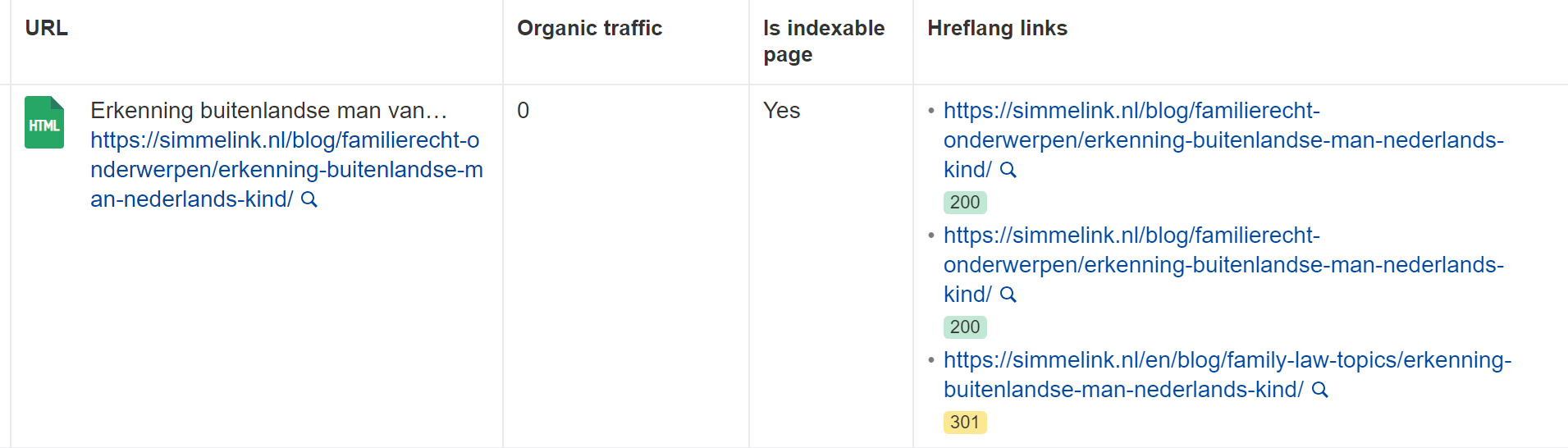Image resolution: width=1568 pixels, height=448 pixels.
Task: Click the page title Erkenning buitenlandse man van…
Action: pyautogui.click(x=268, y=111)
